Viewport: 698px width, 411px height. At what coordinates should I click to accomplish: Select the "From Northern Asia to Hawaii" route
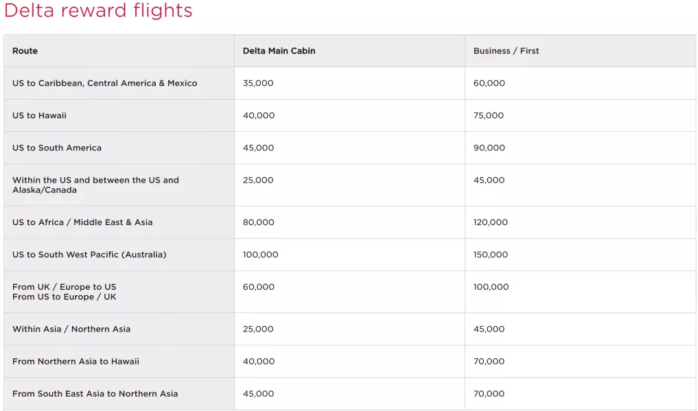(x=76, y=361)
